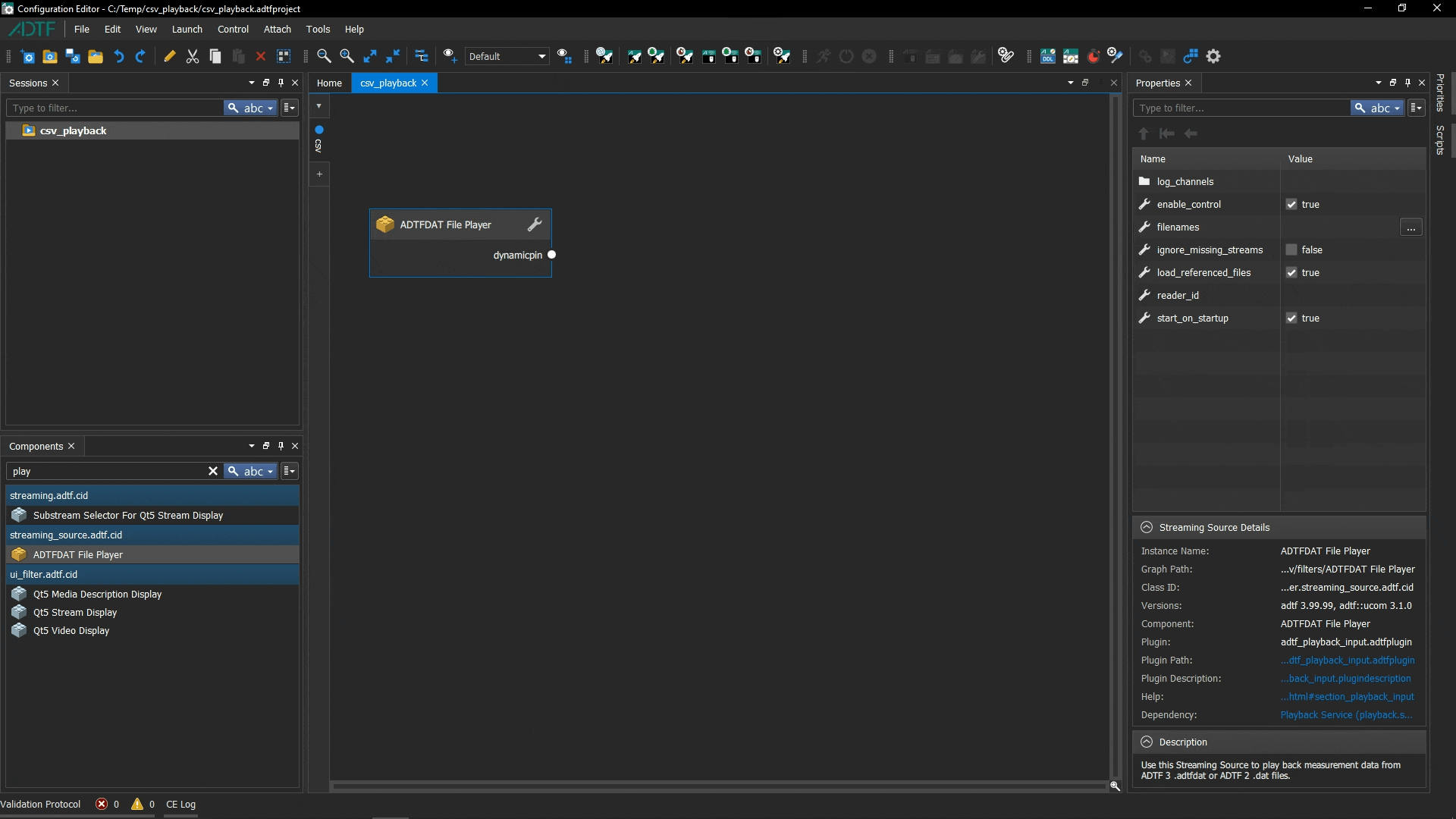
Task: Click the scissors cut icon
Action: coord(193,56)
